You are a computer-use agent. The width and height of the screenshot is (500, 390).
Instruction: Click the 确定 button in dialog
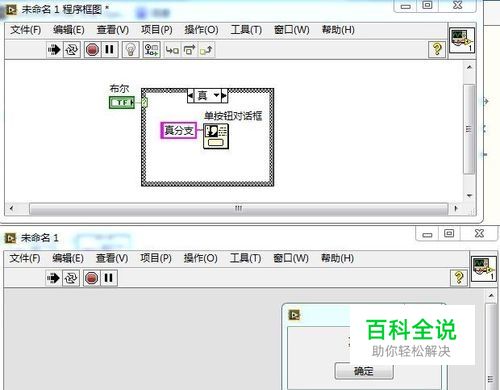coord(364,371)
